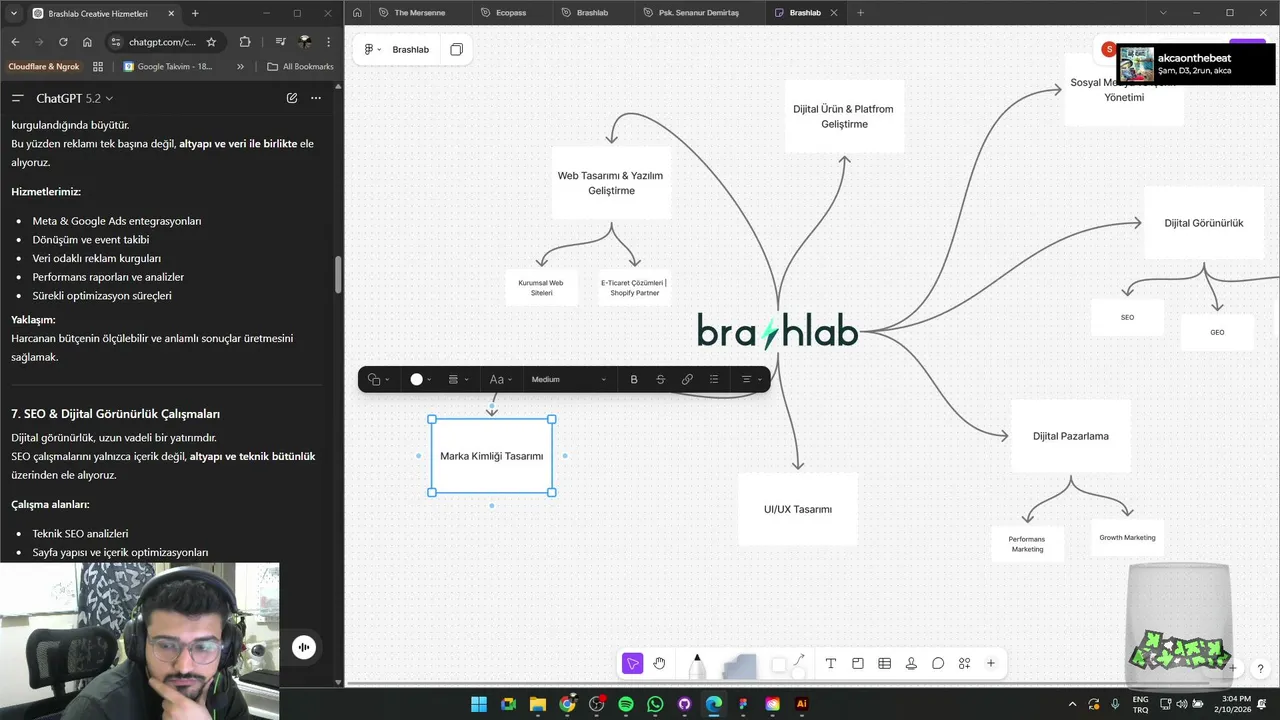
Task: Bookmark this page with star
Action: [x=211, y=42]
